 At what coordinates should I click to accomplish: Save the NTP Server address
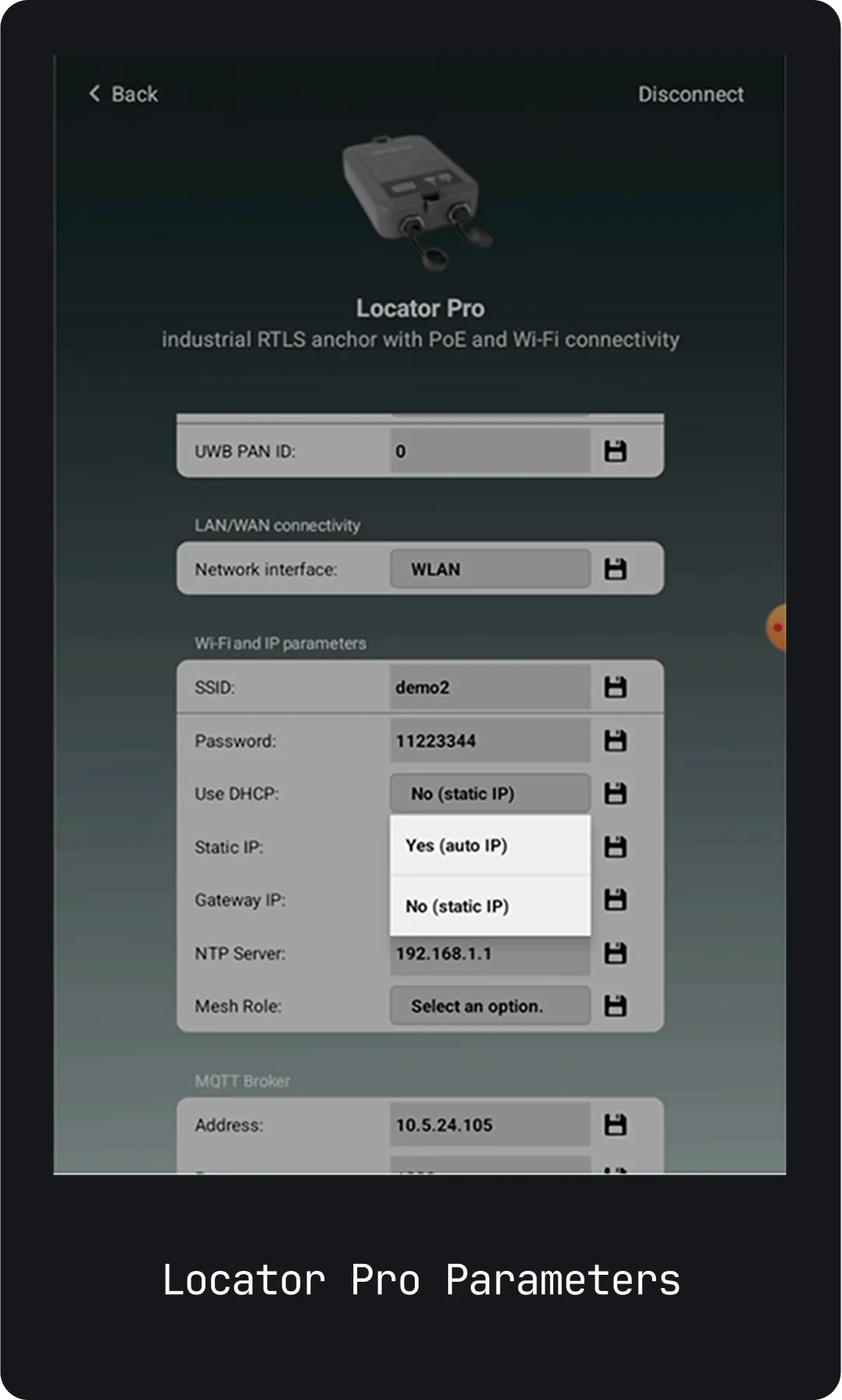pyautogui.click(x=615, y=954)
